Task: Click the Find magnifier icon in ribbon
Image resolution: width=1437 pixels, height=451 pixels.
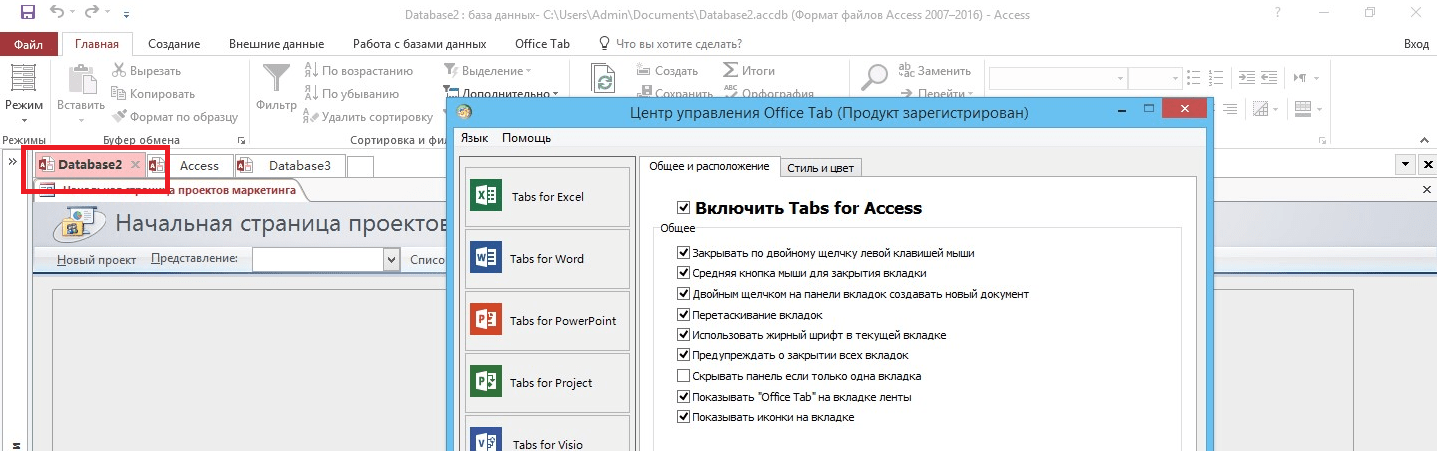Action: (875, 78)
